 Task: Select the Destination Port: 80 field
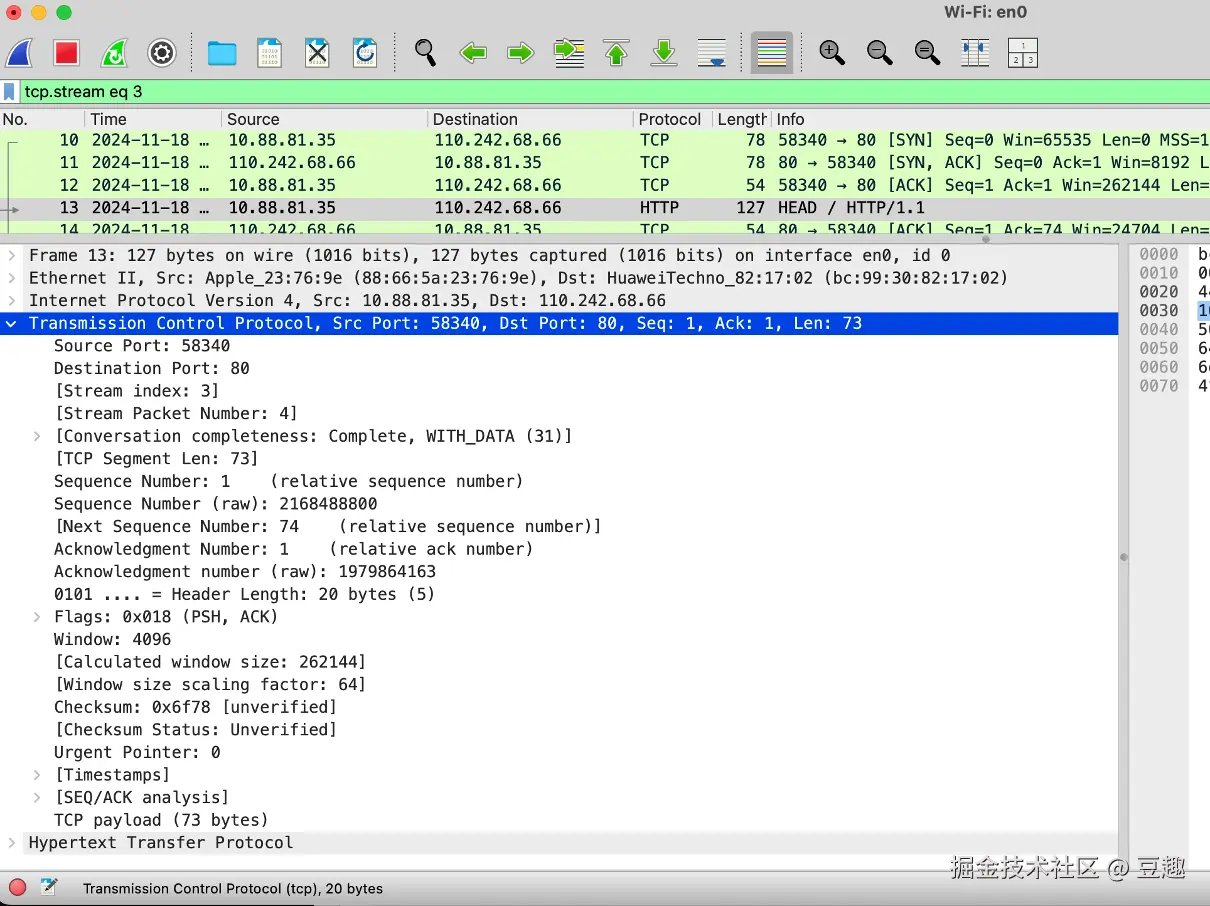coord(152,368)
